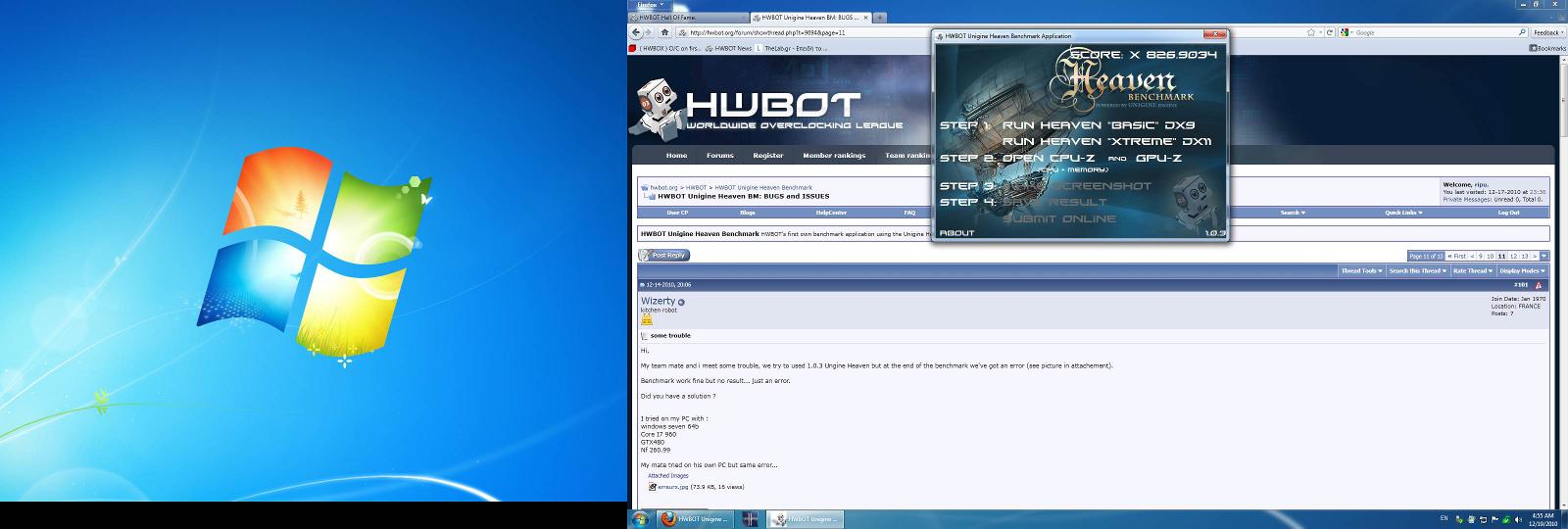Screen dimensions: 1568x529
Task: Expand the Thread Tools dropdown
Action: click(x=1362, y=270)
